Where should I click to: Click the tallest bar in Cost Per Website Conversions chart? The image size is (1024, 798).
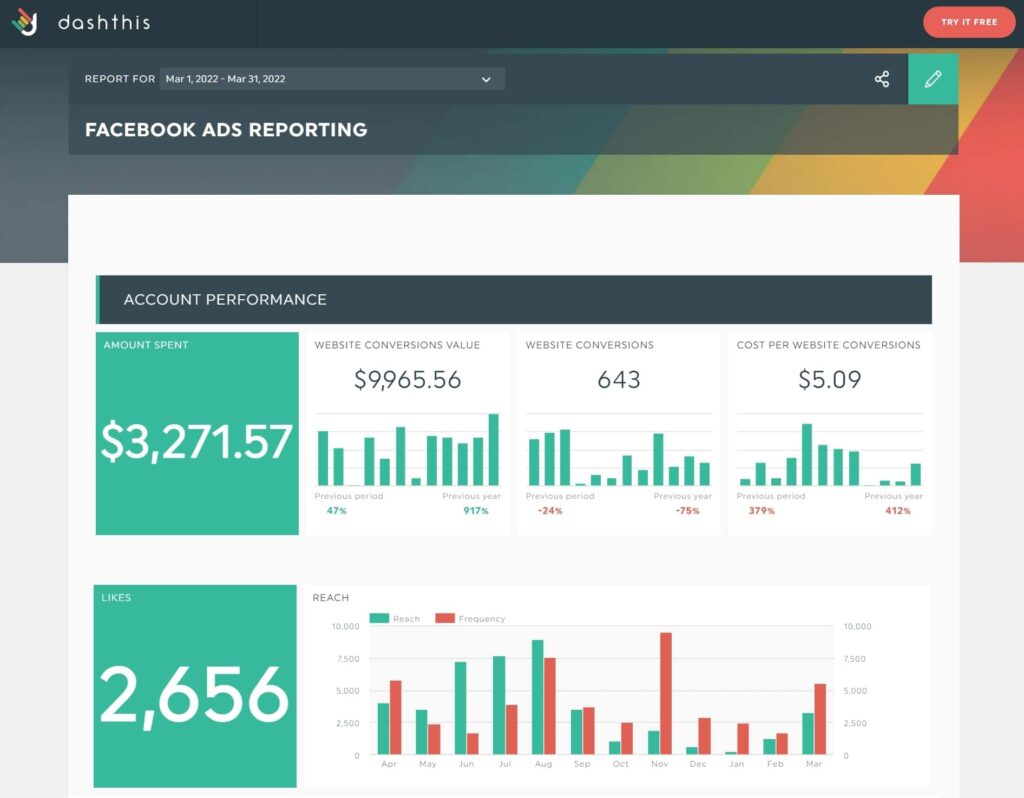(807, 455)
